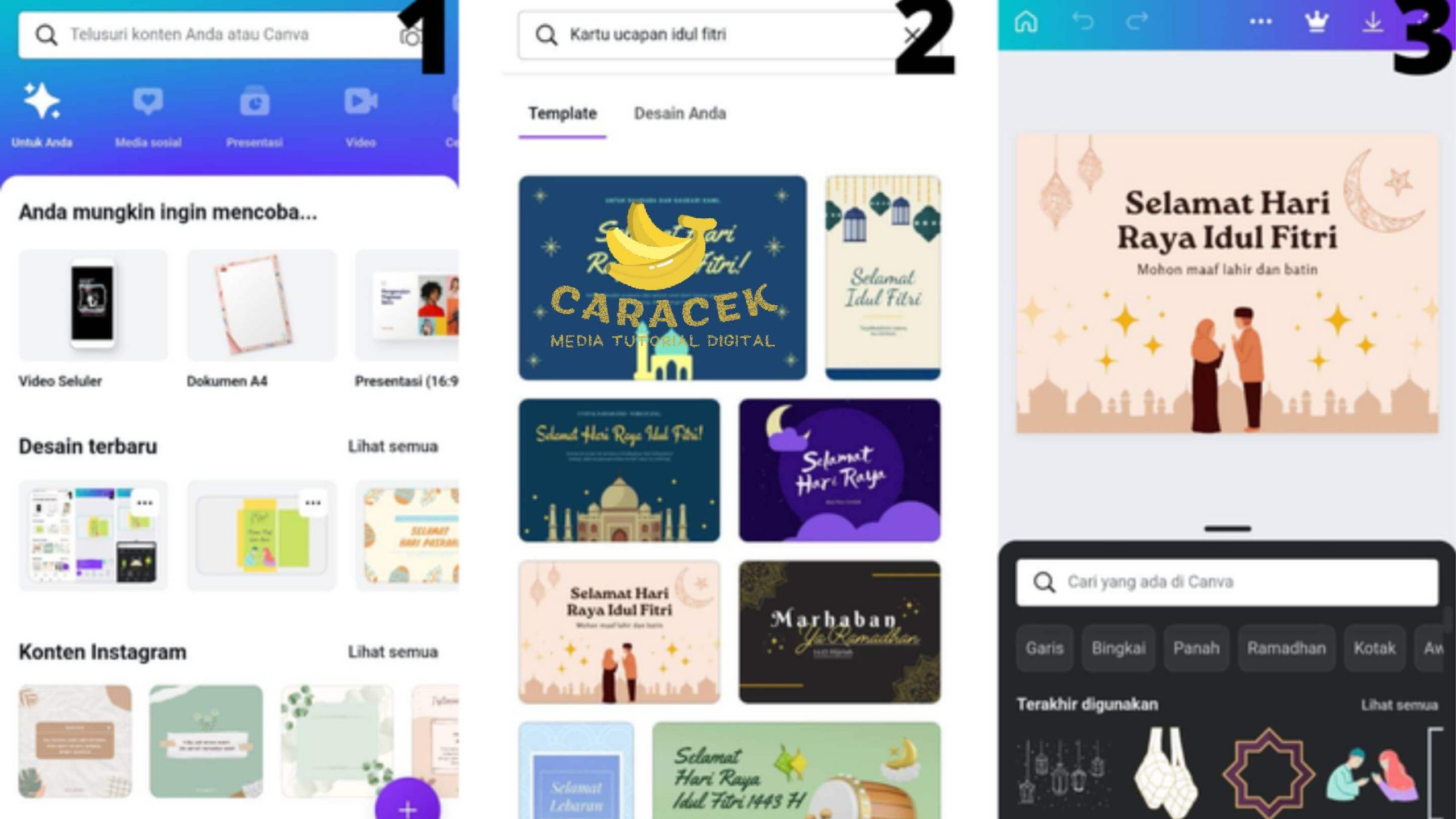1456x819 pixels.
Task: Click the crown/premium icon
Action: (1316, 22)
